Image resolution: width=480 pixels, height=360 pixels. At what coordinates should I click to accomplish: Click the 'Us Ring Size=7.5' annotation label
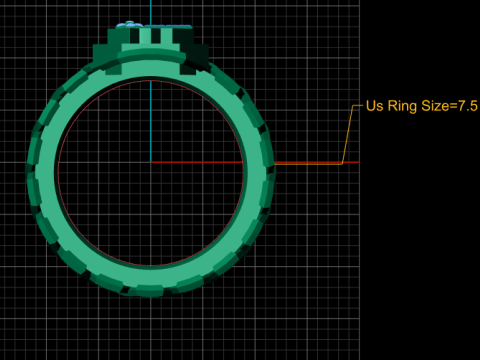click(422, 106)
